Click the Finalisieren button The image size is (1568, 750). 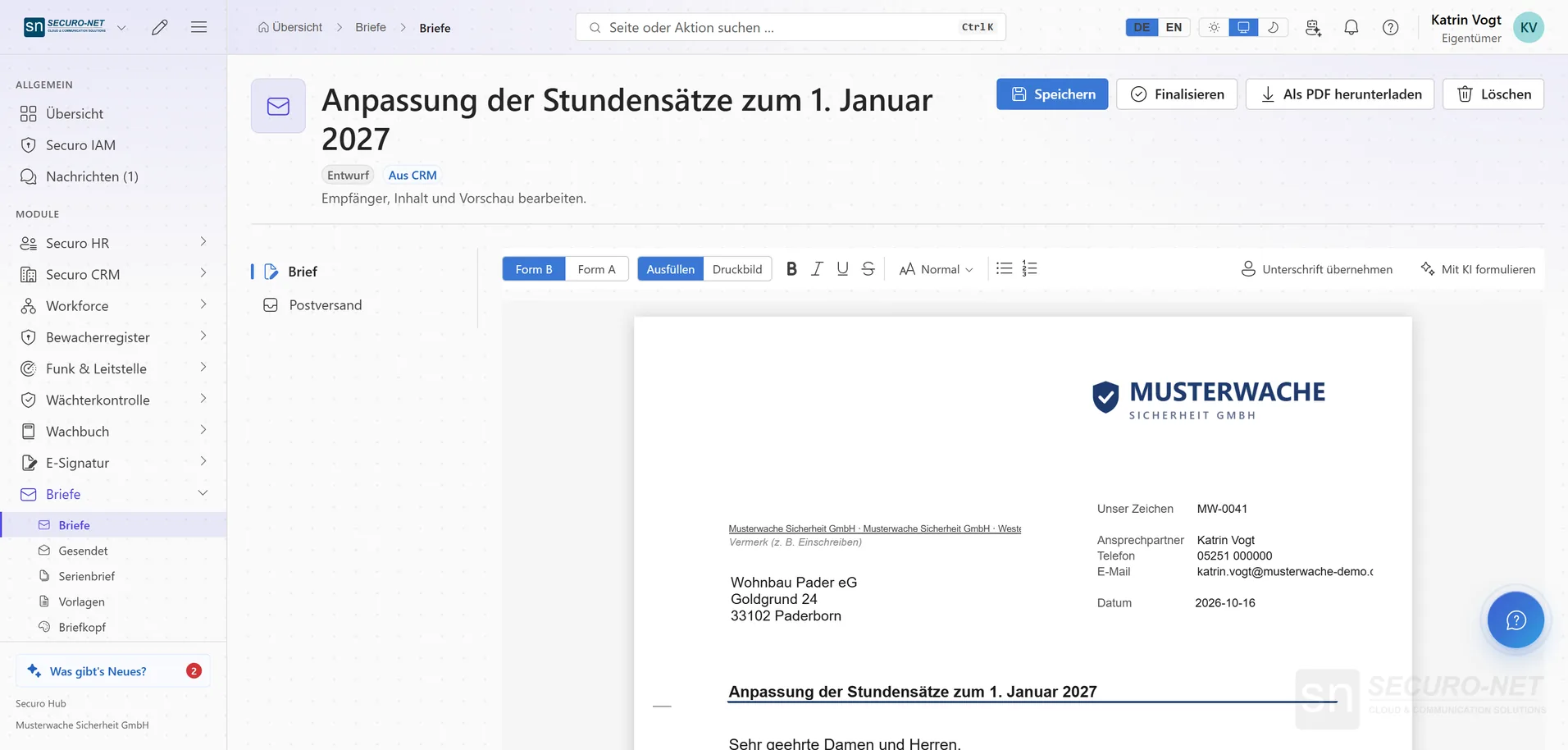point(1177,94)
